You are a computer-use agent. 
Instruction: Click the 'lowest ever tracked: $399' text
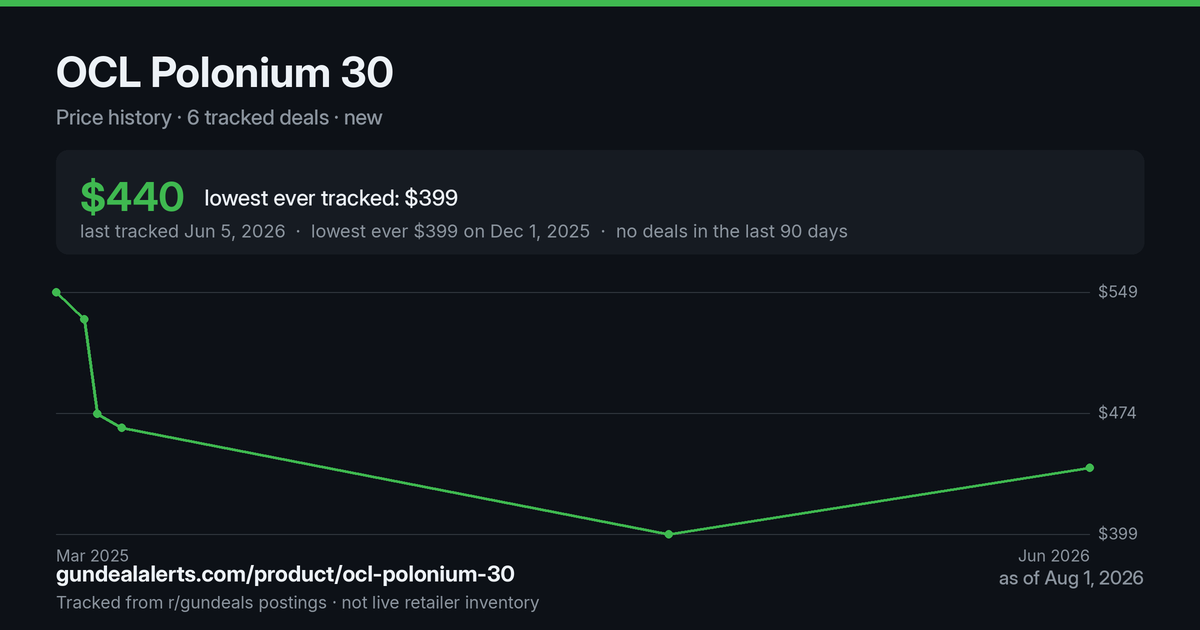(x=331, y=198)
